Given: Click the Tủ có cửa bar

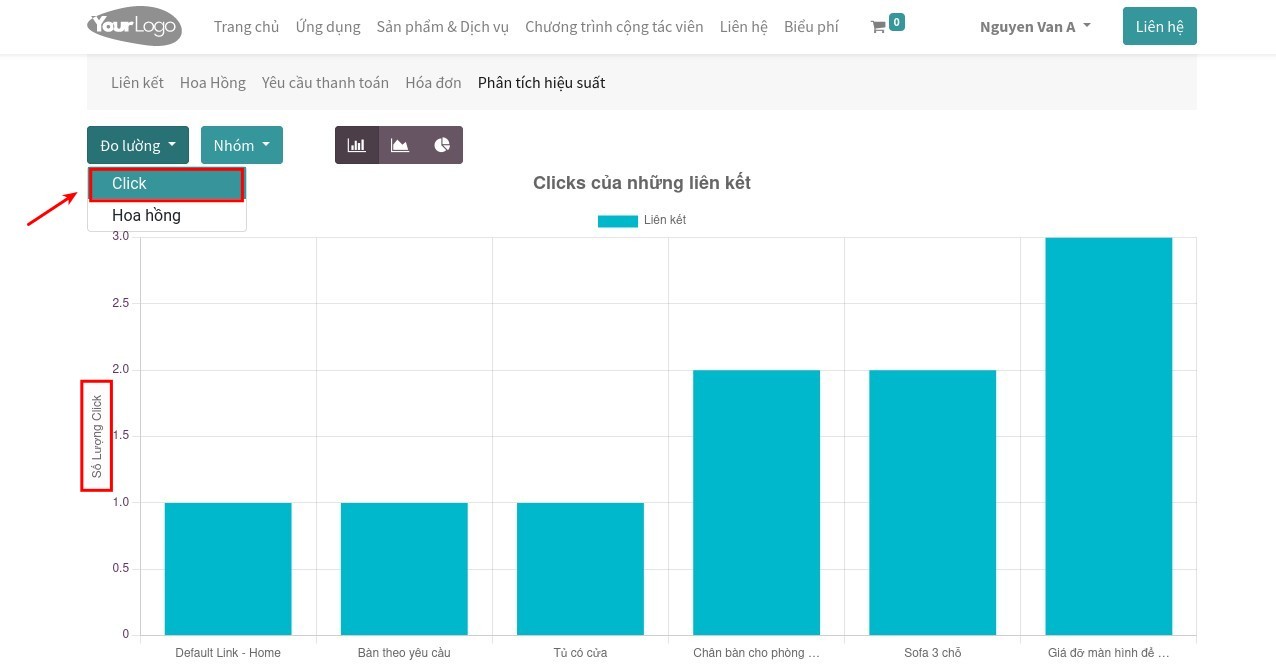Looking at the screenshot, I should (580, 568).
